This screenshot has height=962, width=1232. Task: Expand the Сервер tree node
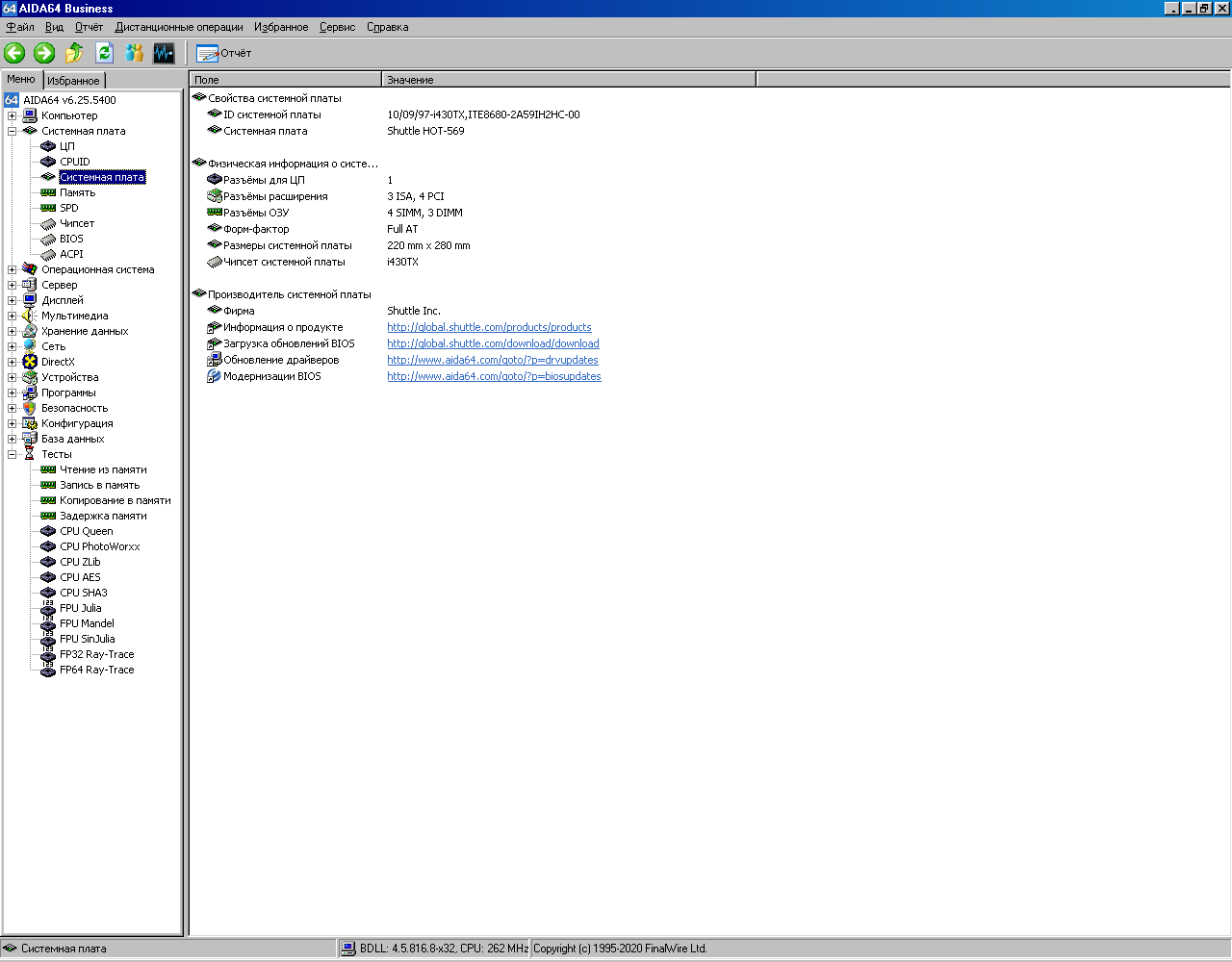[x=12, y=285]
